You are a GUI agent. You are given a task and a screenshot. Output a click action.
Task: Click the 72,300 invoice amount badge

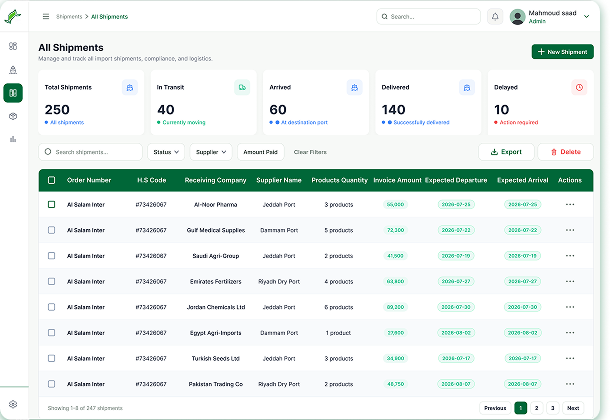tap(396, 230)
